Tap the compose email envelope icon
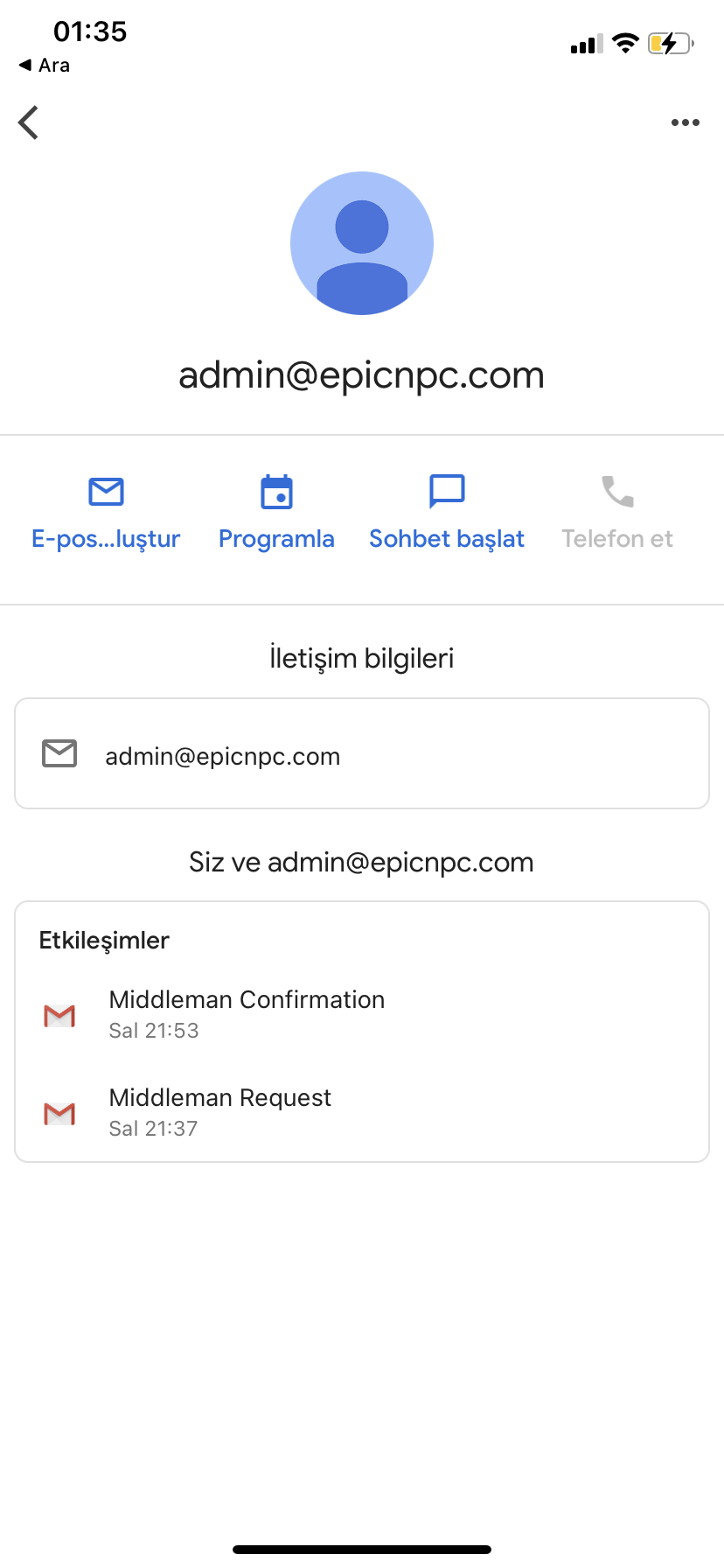The width and height of the screenshot is (724, 1568). (106, 492)
